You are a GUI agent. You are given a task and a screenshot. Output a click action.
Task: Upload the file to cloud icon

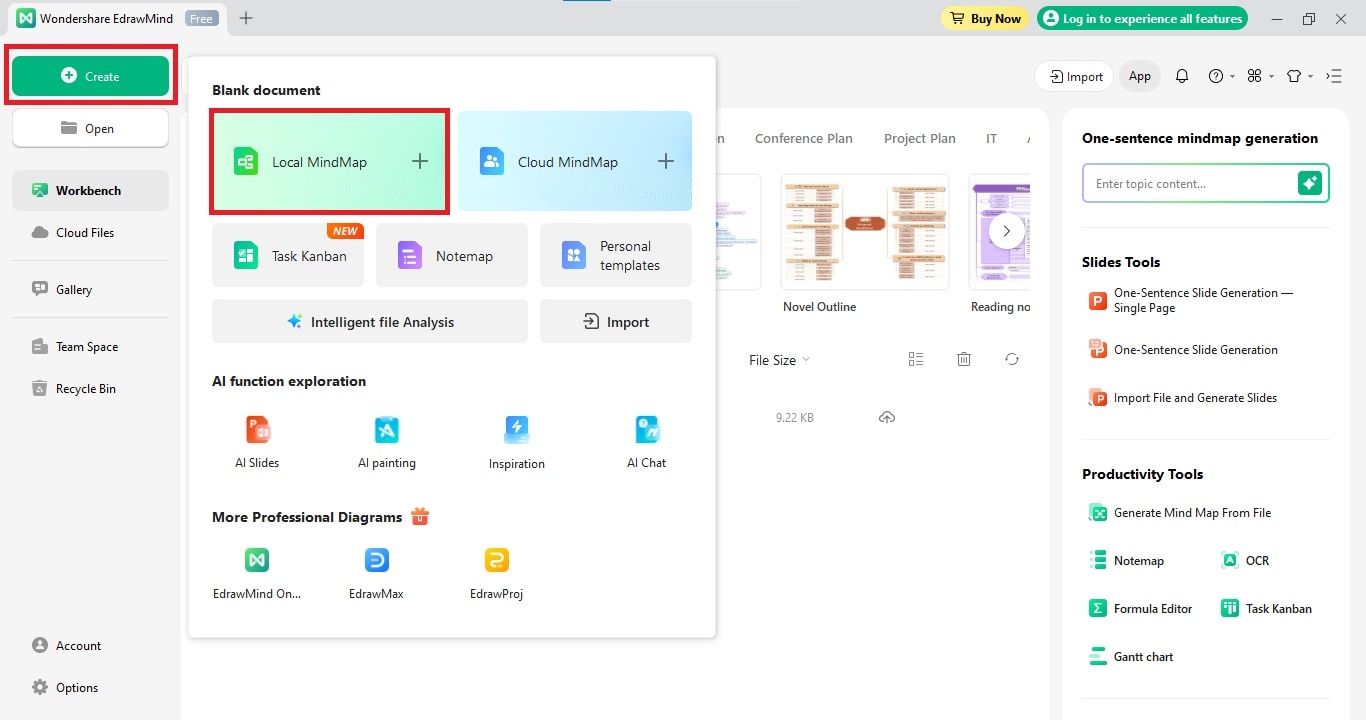[887, 417]
